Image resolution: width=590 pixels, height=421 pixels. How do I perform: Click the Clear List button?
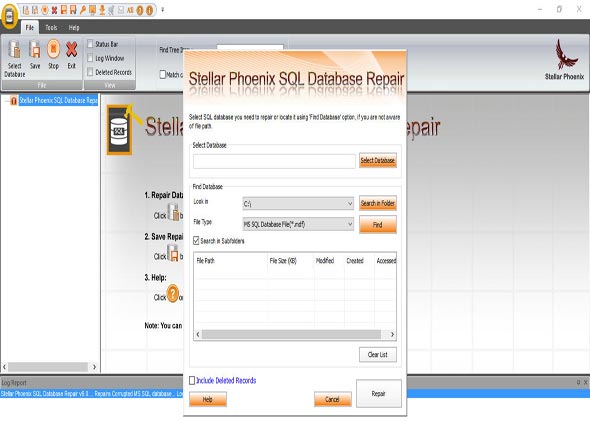click(x=378, y=354)
